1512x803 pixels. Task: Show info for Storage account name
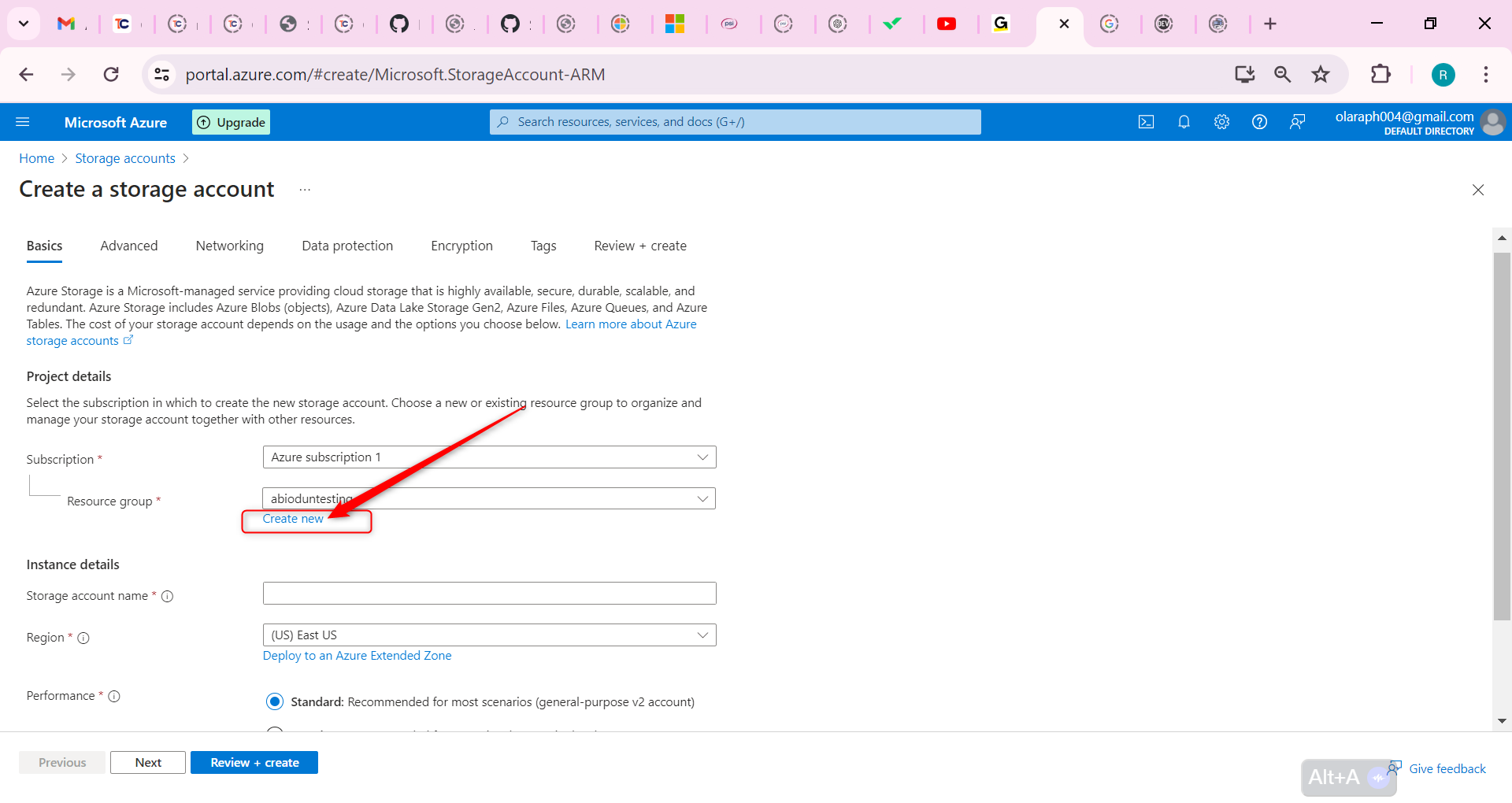pyautogui.click(x=168, y=597)
